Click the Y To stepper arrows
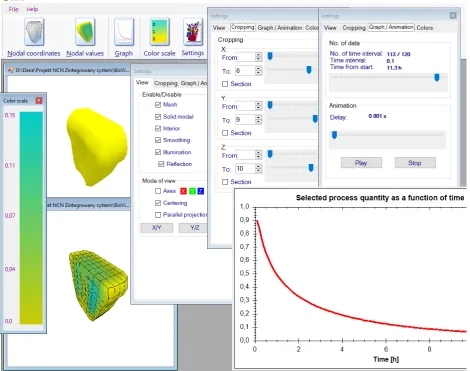470x371 pixels. (x=259, y=120)
